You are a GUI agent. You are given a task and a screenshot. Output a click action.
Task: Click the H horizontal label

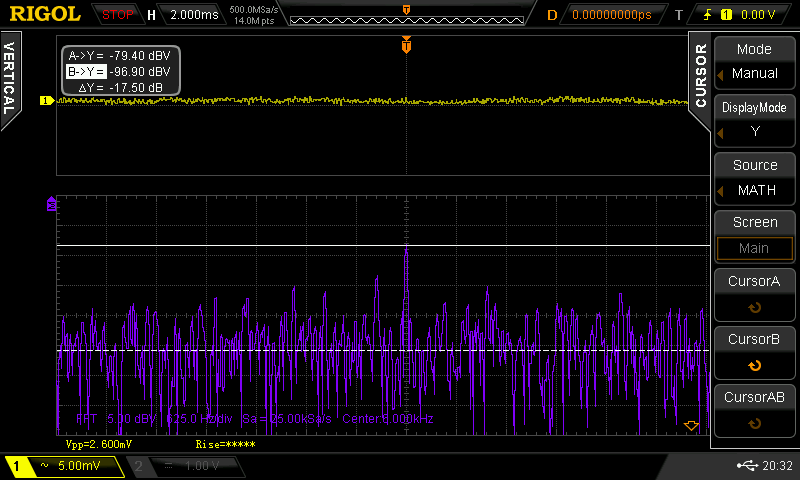coord(151,15)
